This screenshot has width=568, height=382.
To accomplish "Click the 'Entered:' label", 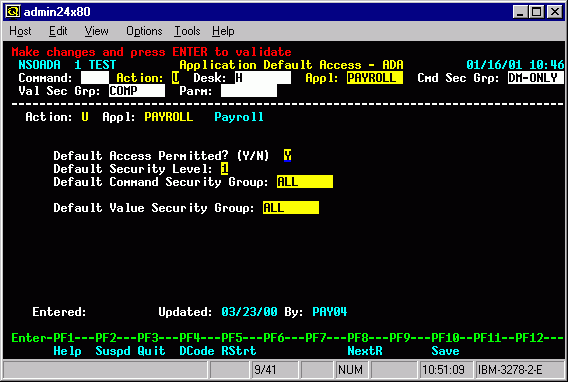I will click(59, 312).
